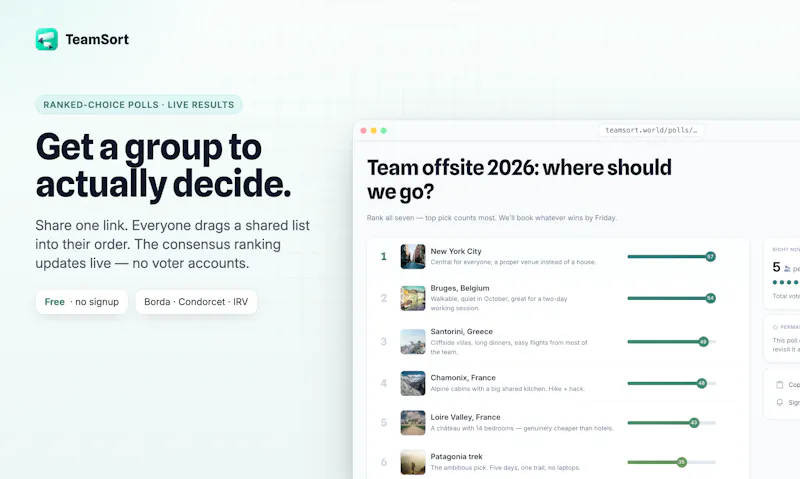800x479 pixels.
Task: Click the 'Rank all seven' instructions line
Action: coord(492,218)
